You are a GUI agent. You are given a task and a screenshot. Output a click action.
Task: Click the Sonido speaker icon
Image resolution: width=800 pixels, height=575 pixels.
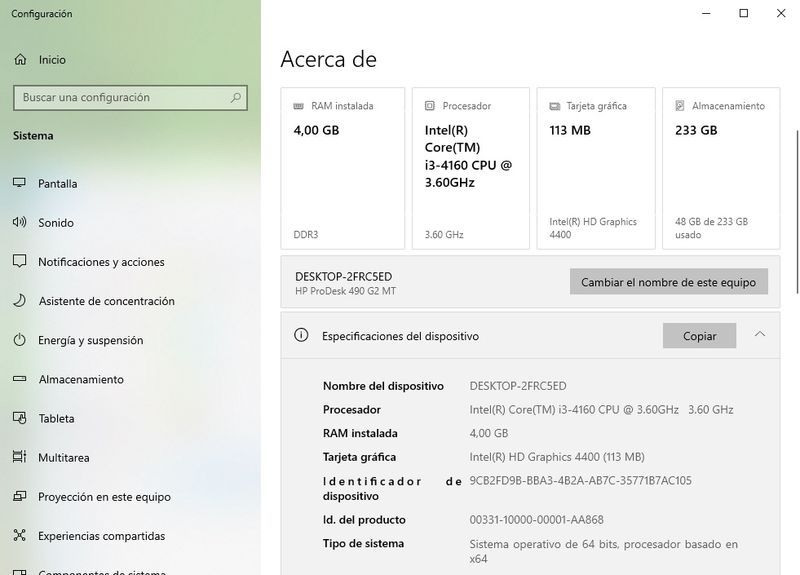coord(19,222)
